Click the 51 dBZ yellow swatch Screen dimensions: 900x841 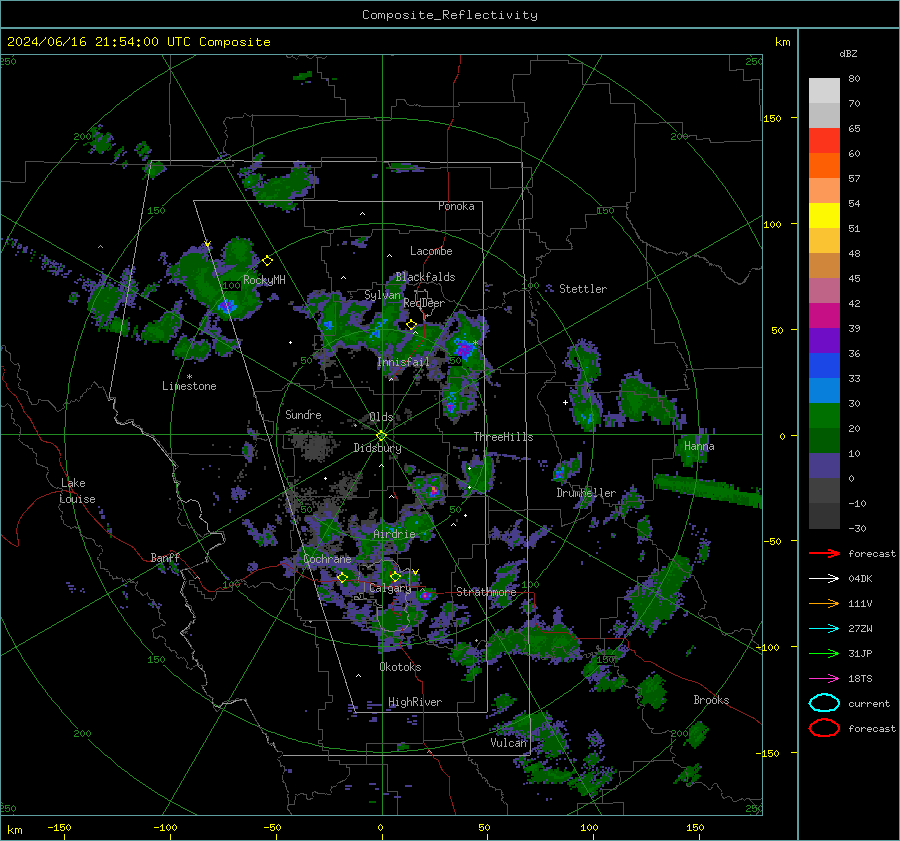pyautogui.click(x=824, y=215)
